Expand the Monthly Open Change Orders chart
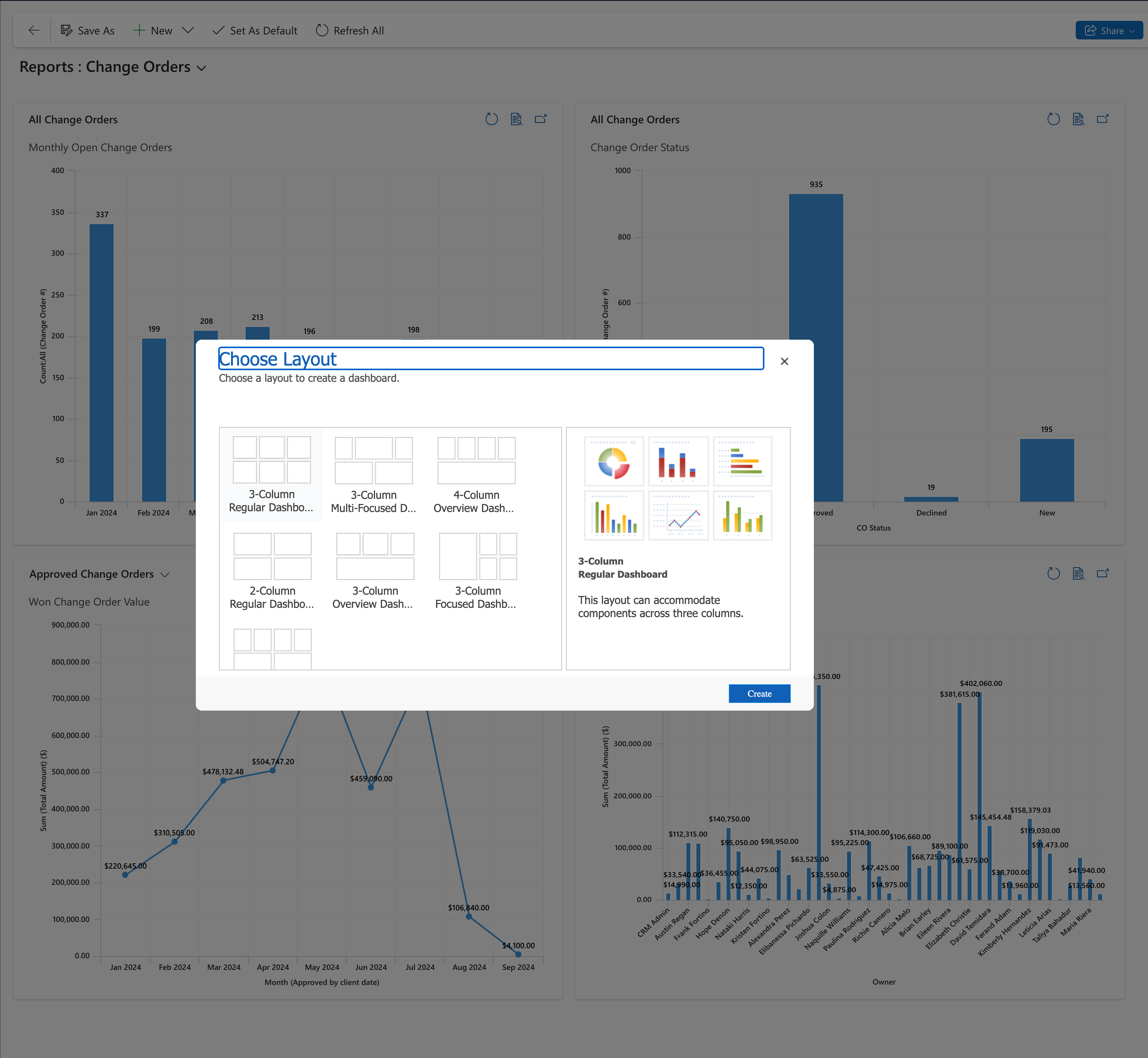This screenshot has width=1148, height=1058. coord(541,119)
